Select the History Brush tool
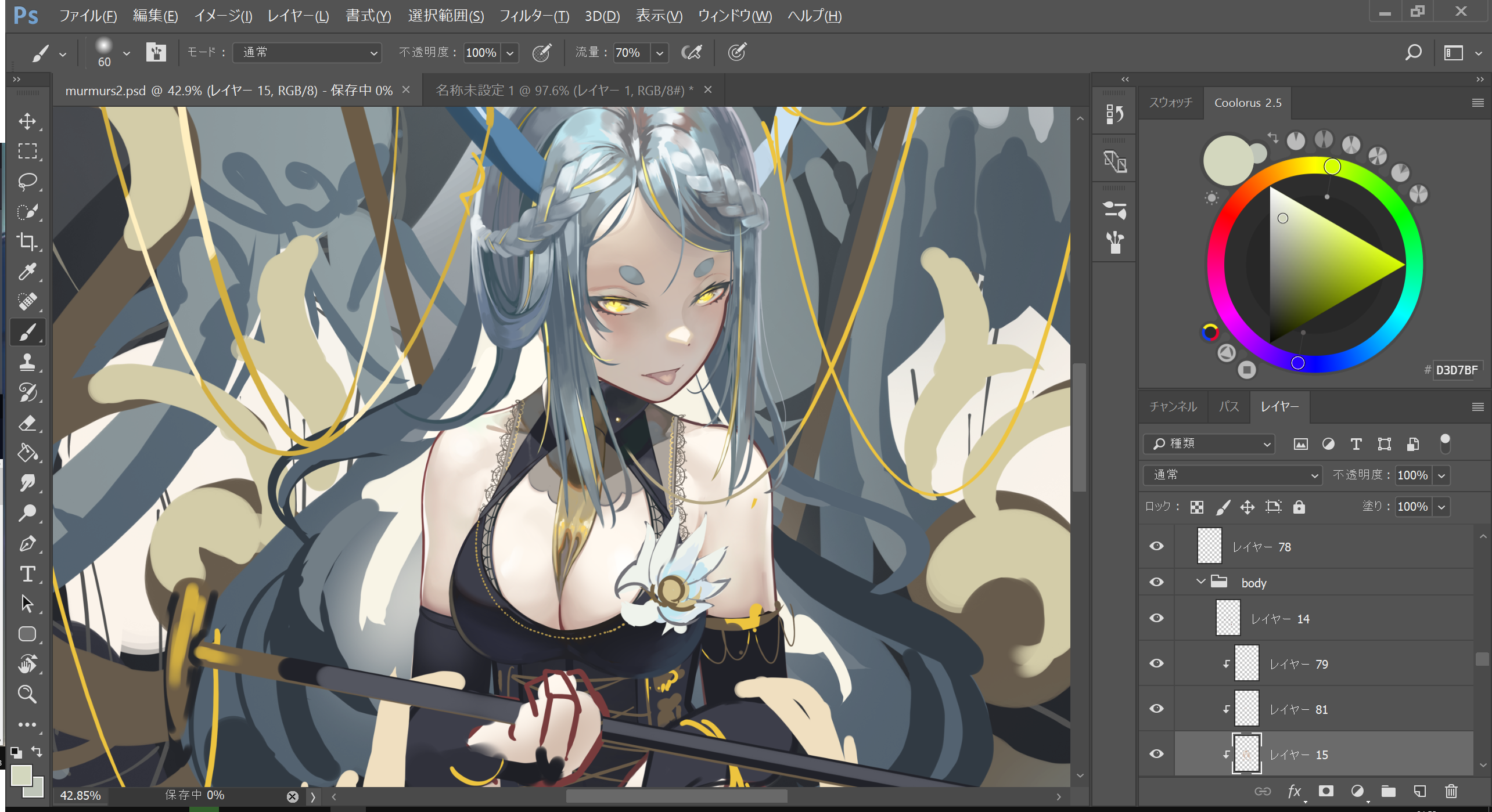This screenshot has width=1492, height=812. [27, 392]
